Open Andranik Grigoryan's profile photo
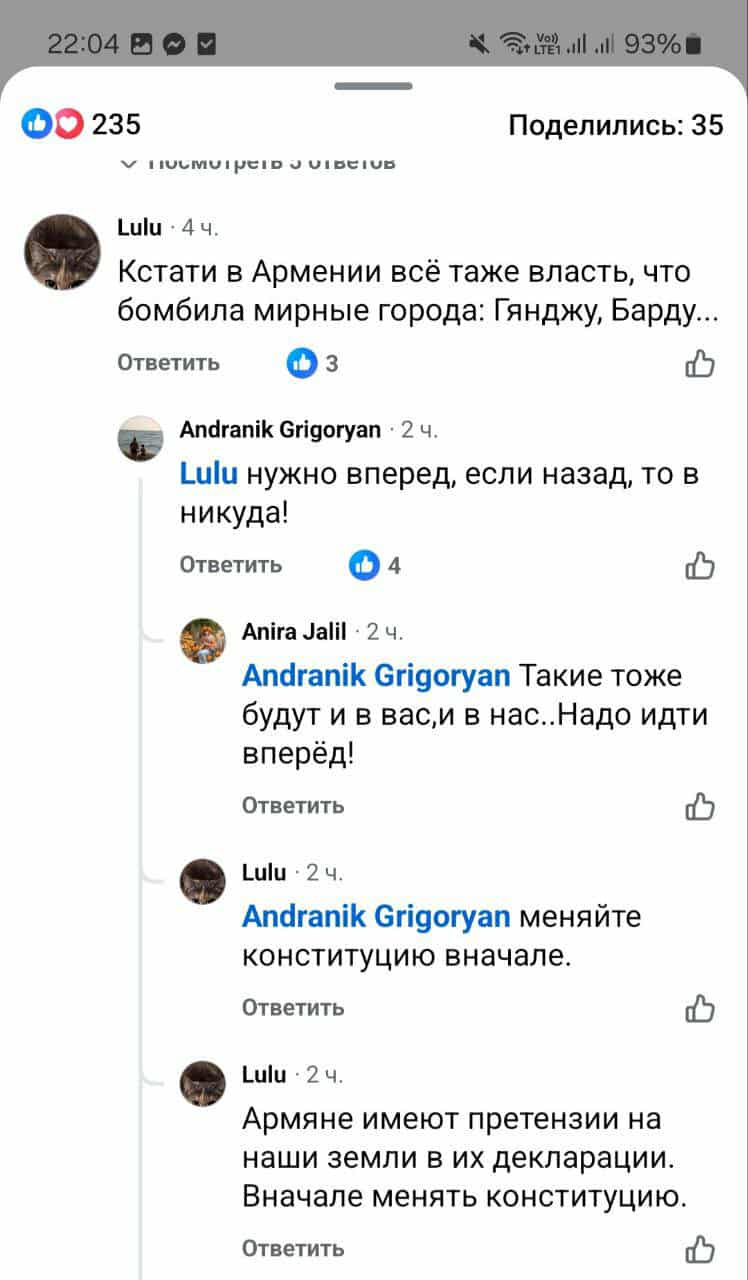 [x=141, y=438]
